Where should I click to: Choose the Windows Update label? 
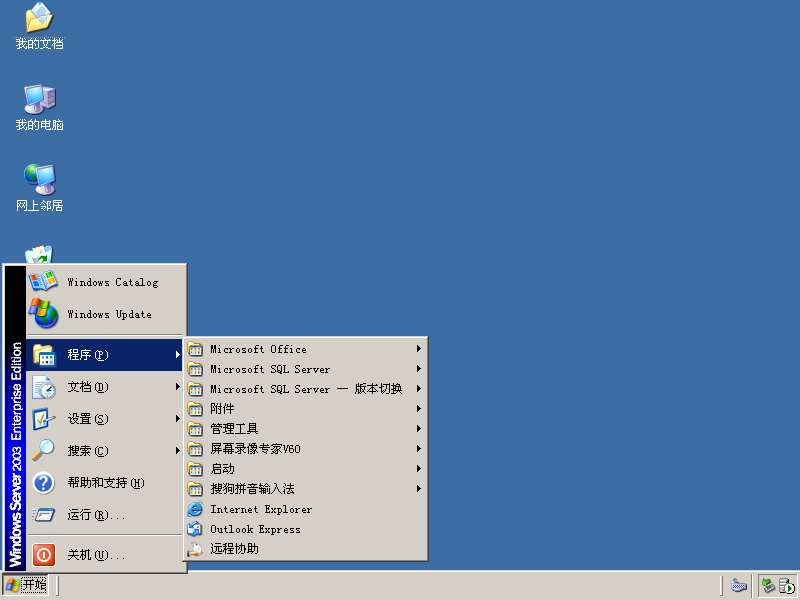pos(110,314)
